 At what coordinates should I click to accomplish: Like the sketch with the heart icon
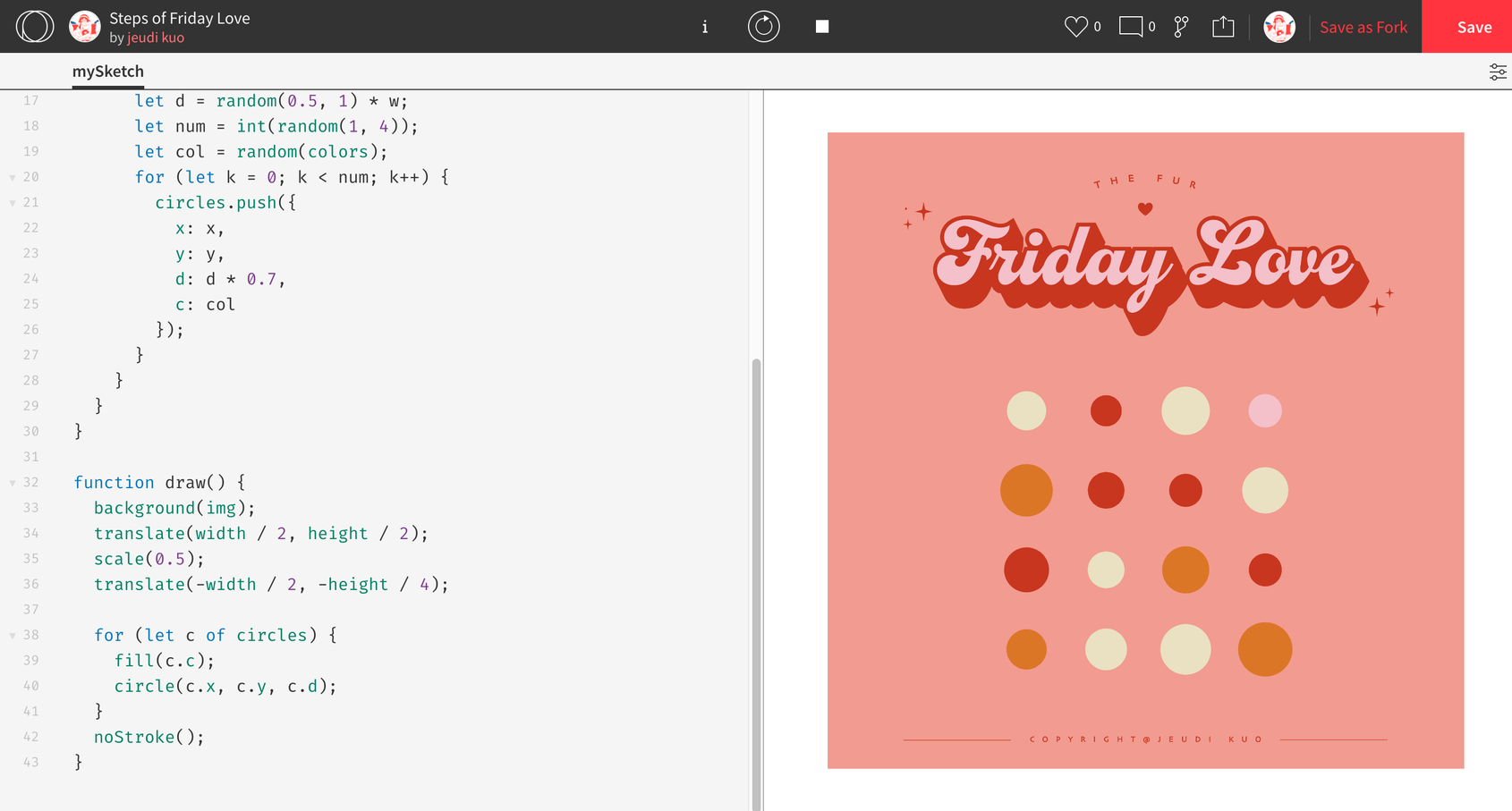(1075, 27)
